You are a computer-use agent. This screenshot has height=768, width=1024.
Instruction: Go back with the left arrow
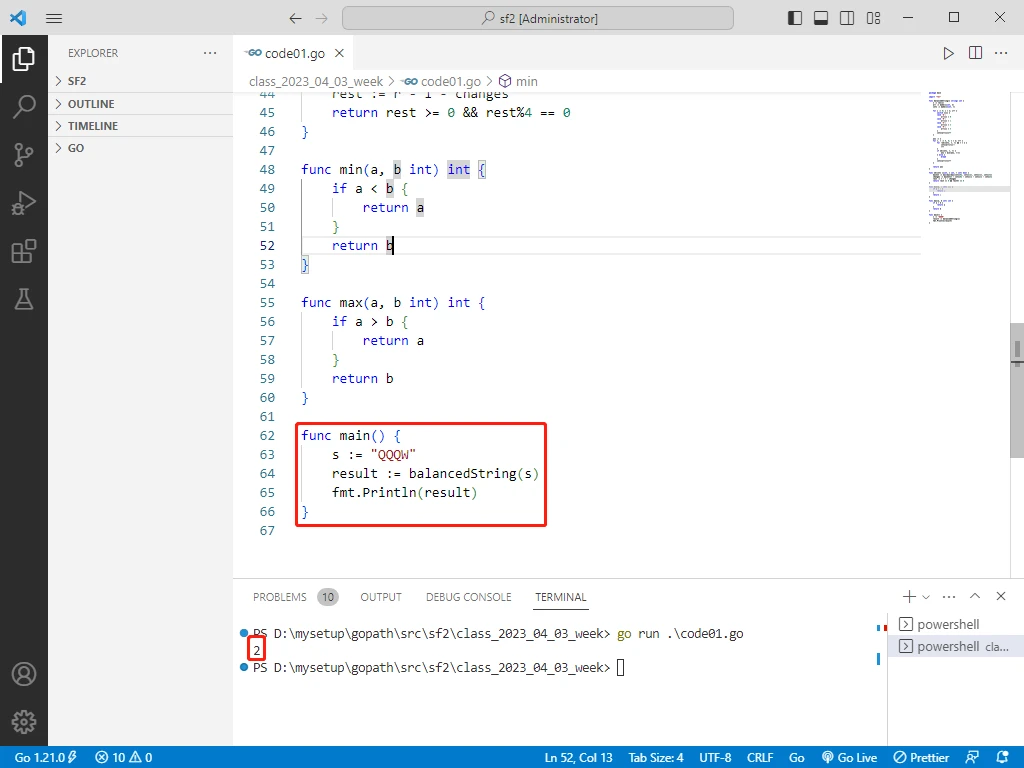pos(295,18)
